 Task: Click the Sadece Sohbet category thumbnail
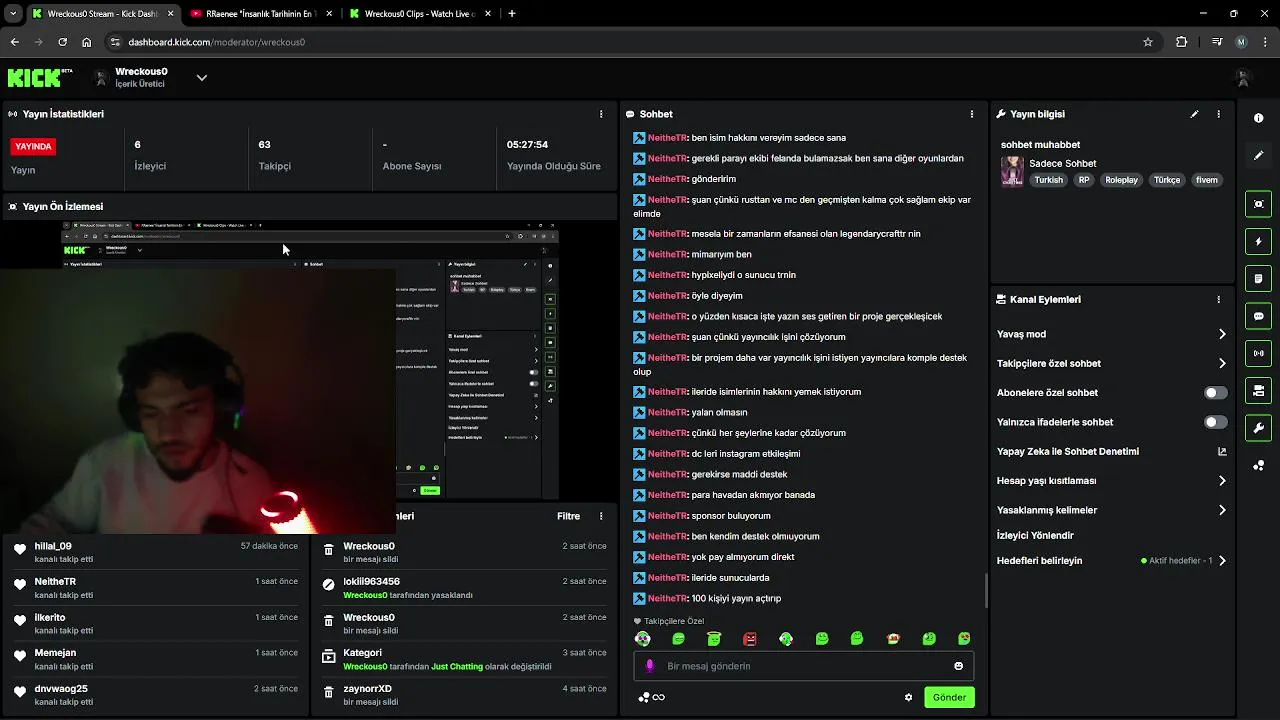tap(1012, 171)
